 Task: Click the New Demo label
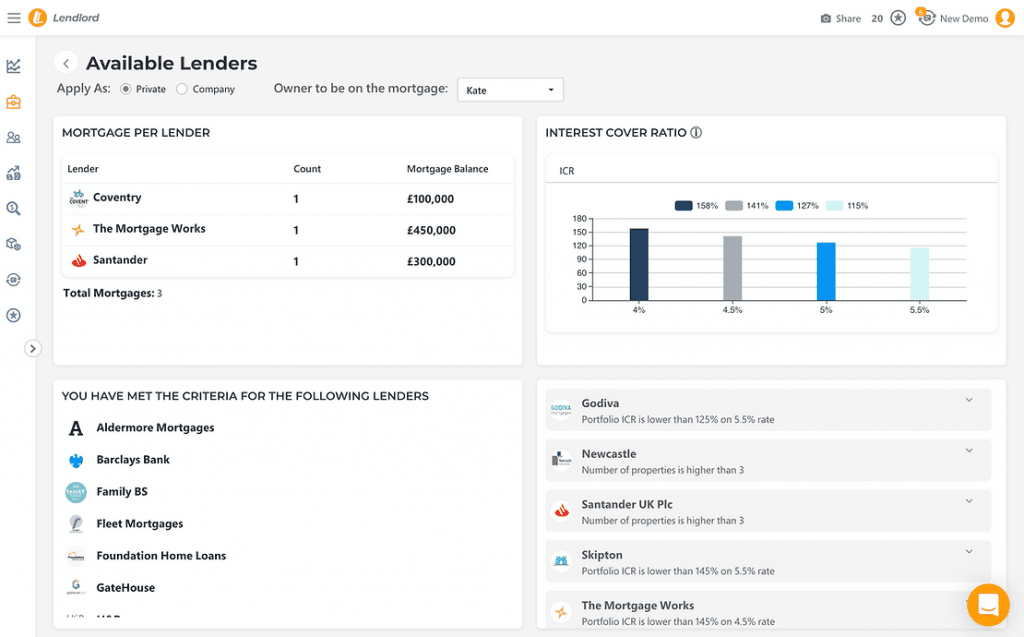(x=964, y=18)
